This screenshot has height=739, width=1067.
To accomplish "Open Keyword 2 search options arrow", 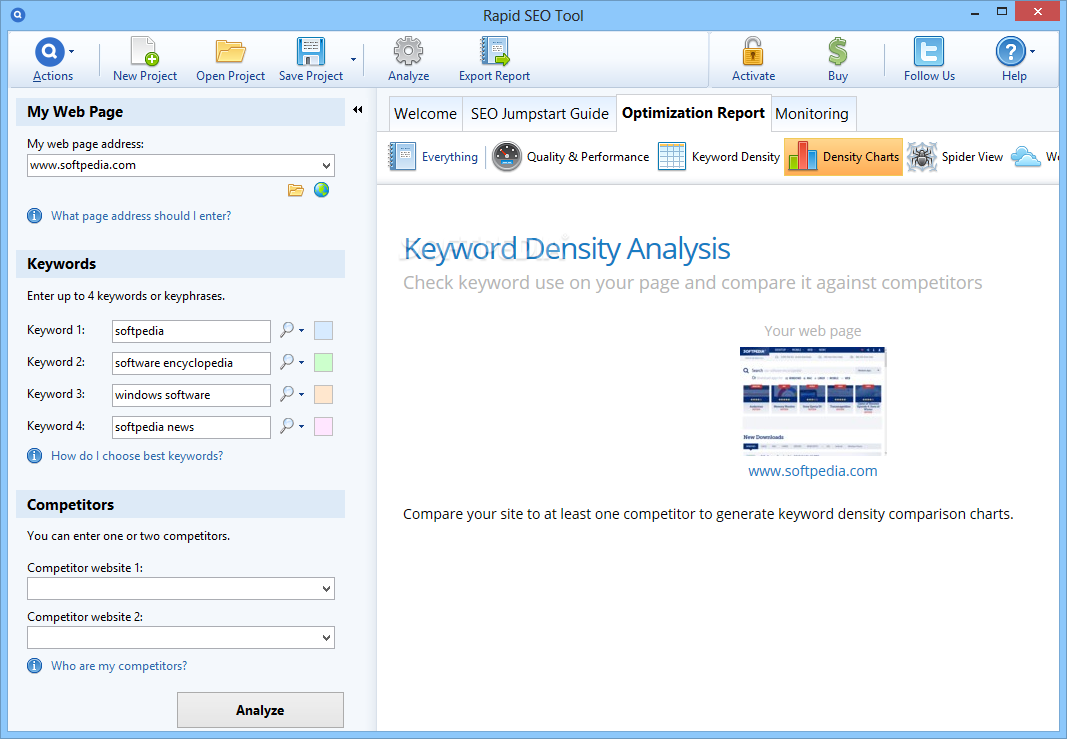I will 301,363.
